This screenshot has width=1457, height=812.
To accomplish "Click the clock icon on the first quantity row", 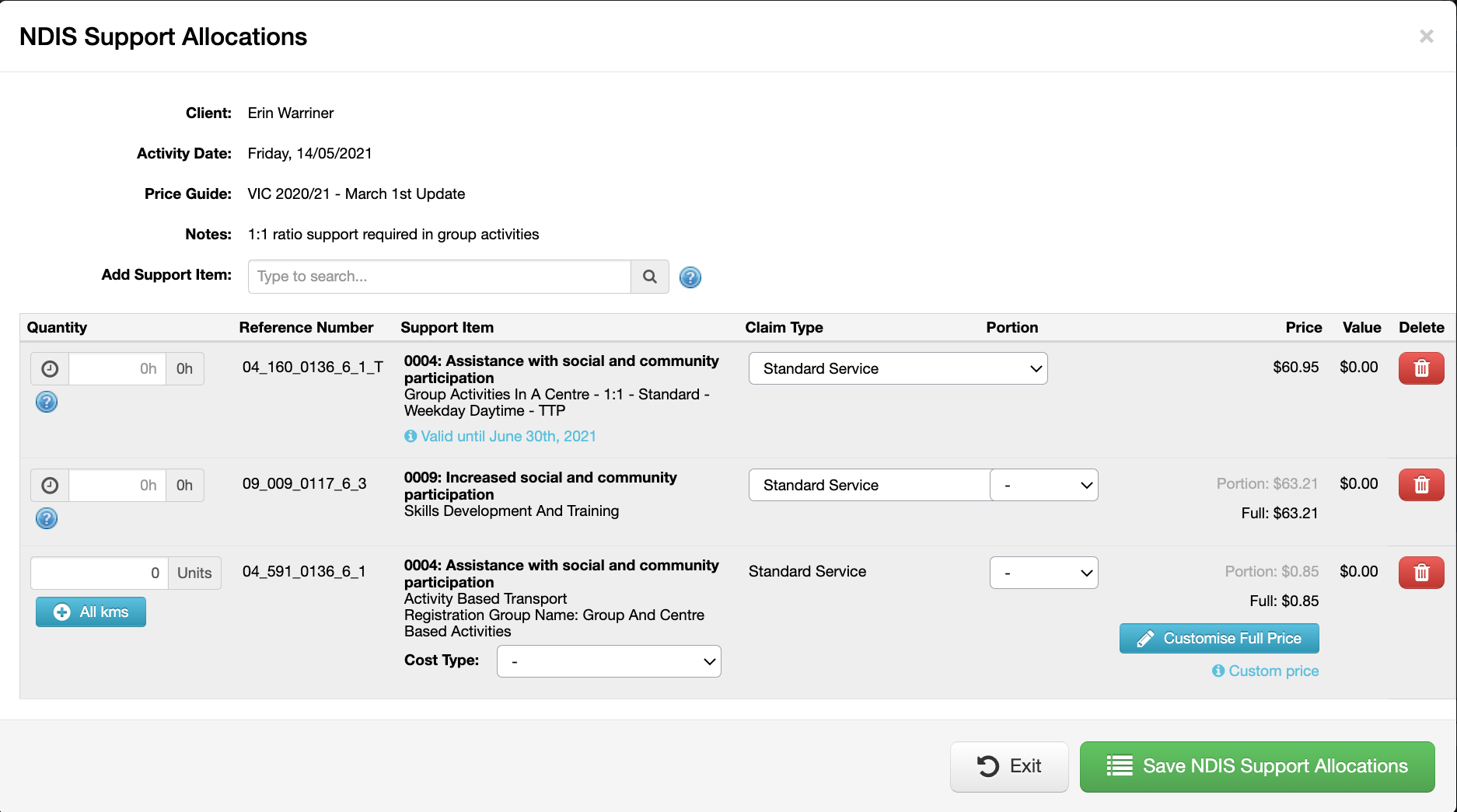I will 49,368.
